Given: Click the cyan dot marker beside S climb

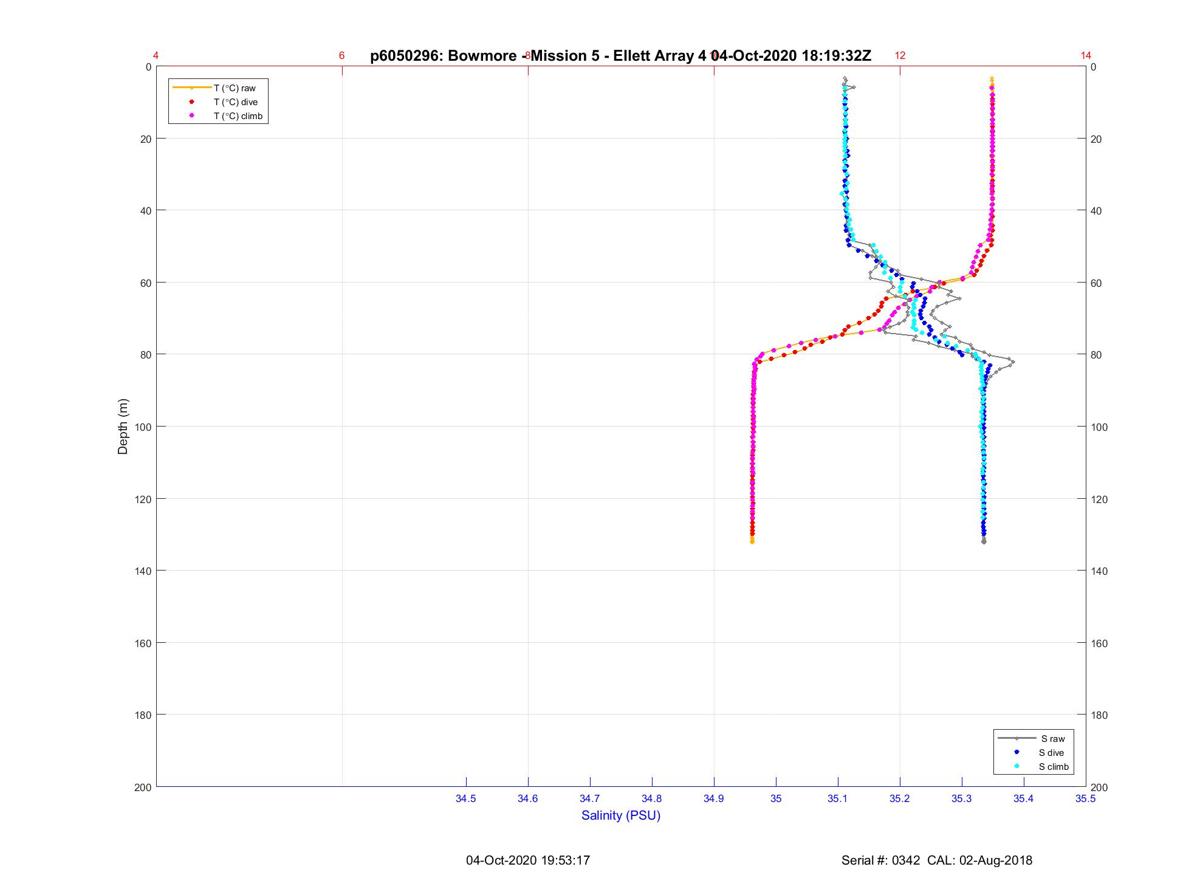Looking at the screenshot, I should (1017, 766).
